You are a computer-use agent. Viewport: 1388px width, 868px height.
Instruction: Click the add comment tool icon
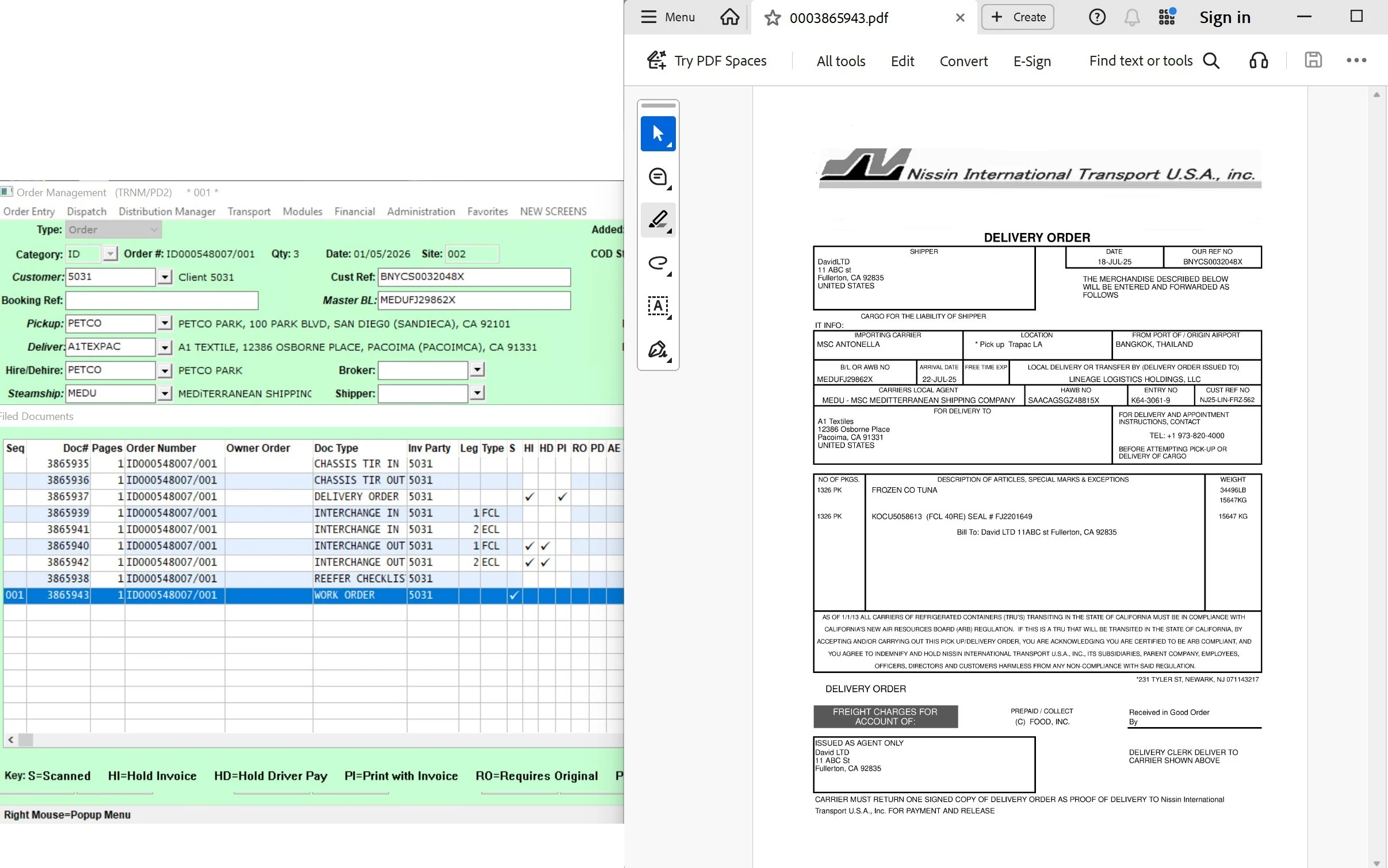(658, 177)
